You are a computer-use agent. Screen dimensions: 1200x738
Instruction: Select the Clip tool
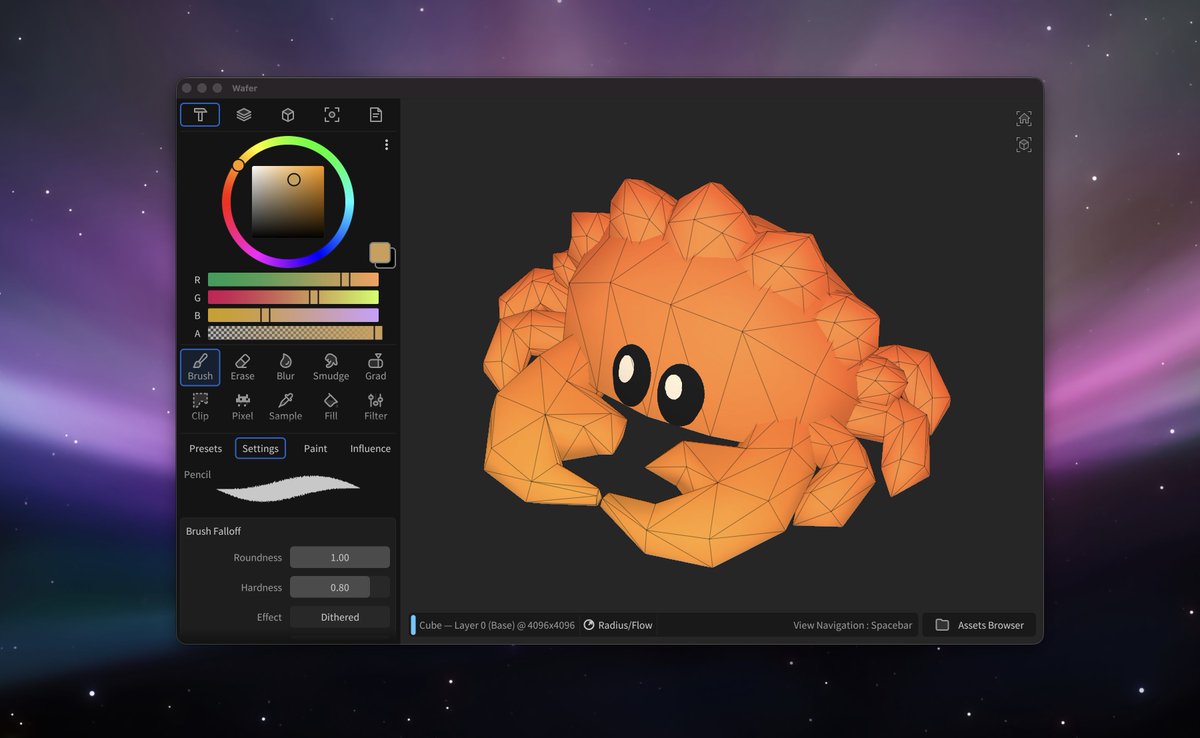click(200, 406)
